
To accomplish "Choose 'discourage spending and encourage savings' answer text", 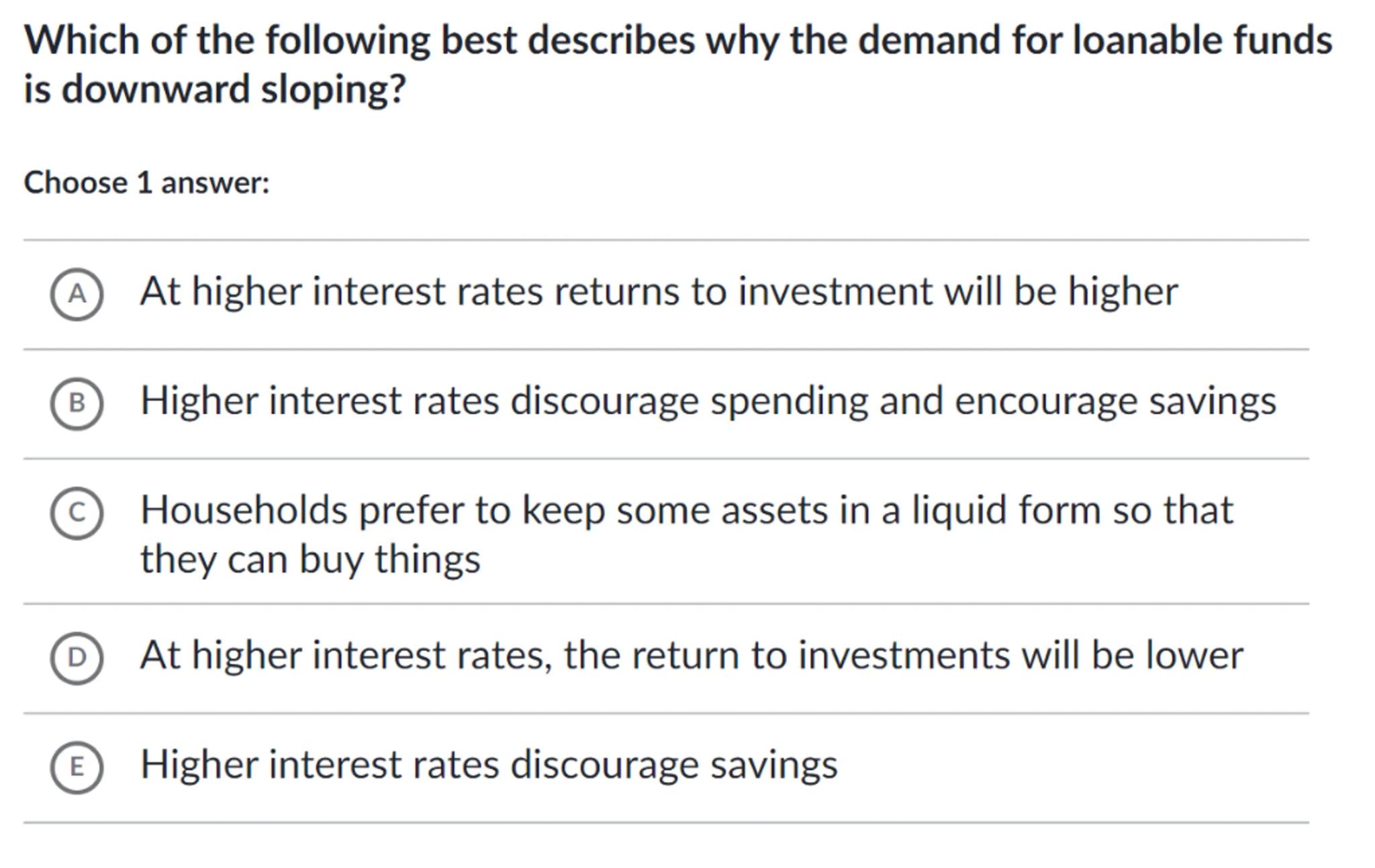I will click(893, 401).
